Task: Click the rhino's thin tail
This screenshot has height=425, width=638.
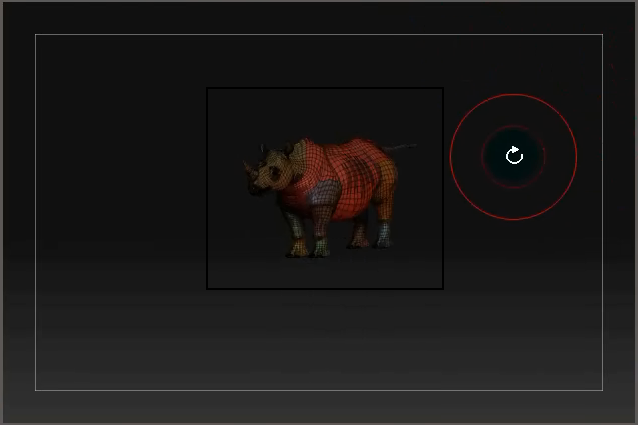Action: click(401, 146)
